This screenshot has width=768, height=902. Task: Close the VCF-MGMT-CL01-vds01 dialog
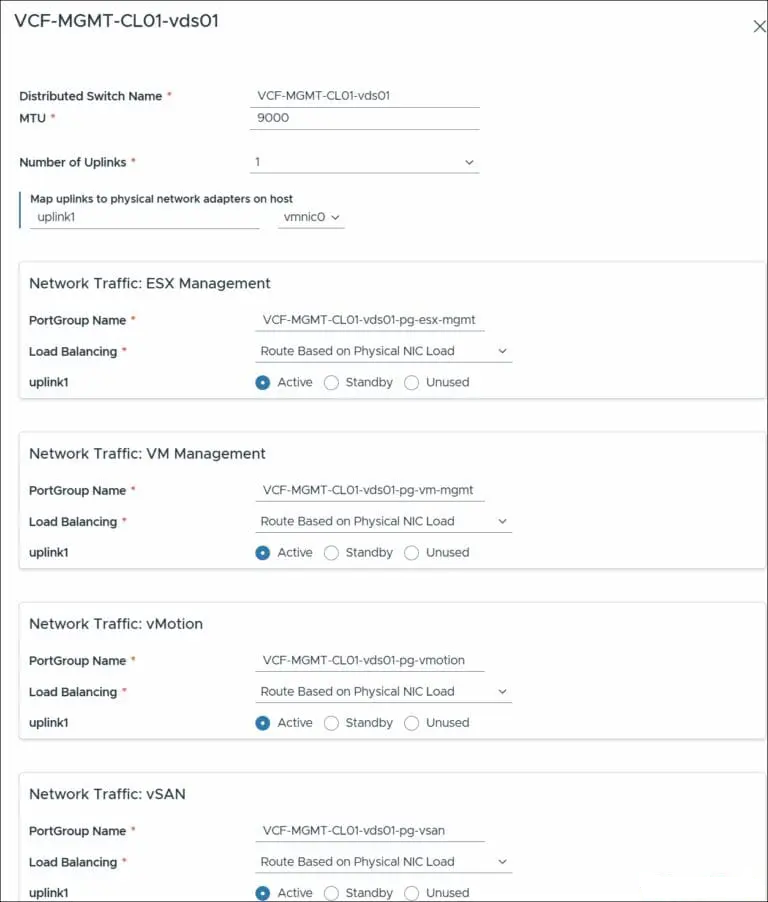coord(759,27)
